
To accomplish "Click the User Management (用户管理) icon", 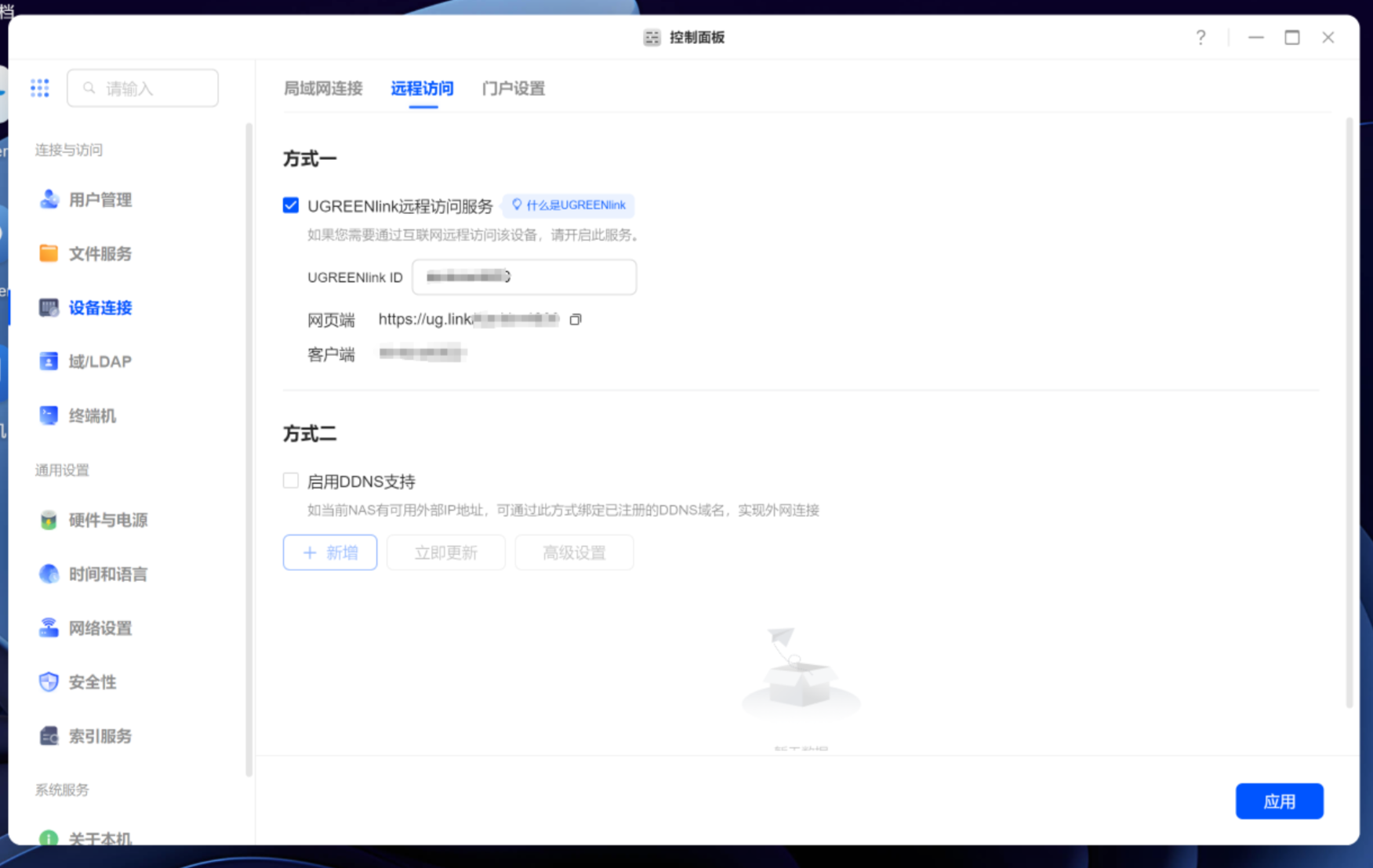I will (49, 199).
